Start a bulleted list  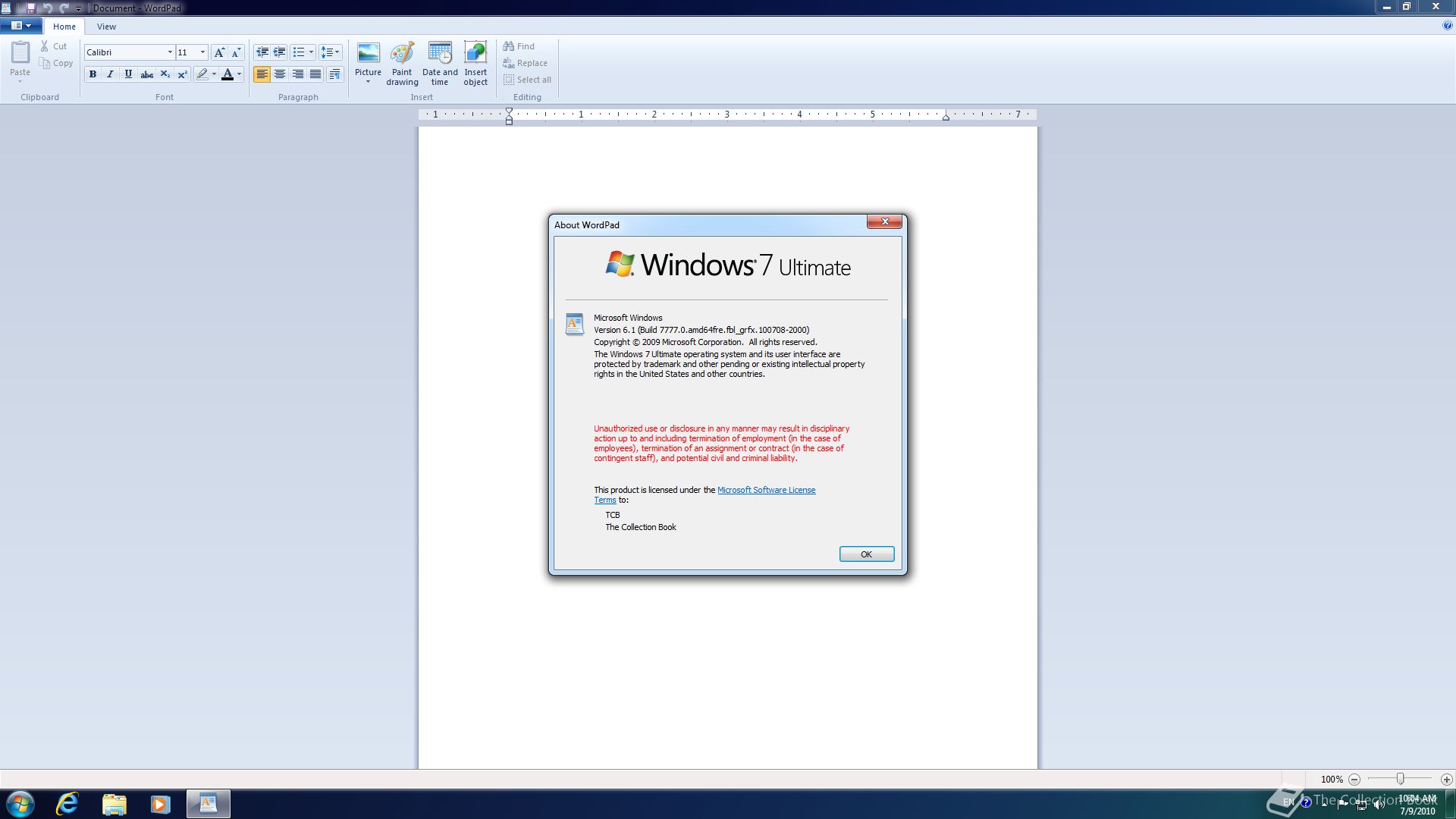pos(299,52)
